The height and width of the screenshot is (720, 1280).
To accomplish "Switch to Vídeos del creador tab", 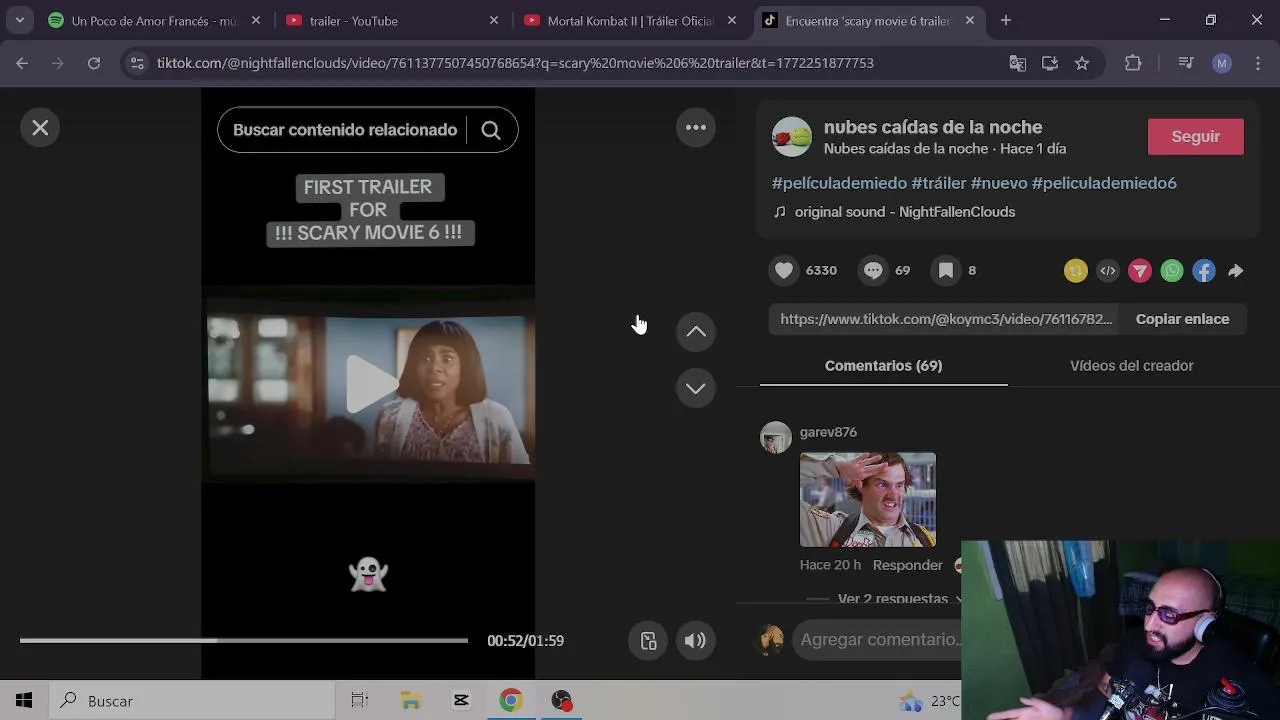I will point(1131,366).
